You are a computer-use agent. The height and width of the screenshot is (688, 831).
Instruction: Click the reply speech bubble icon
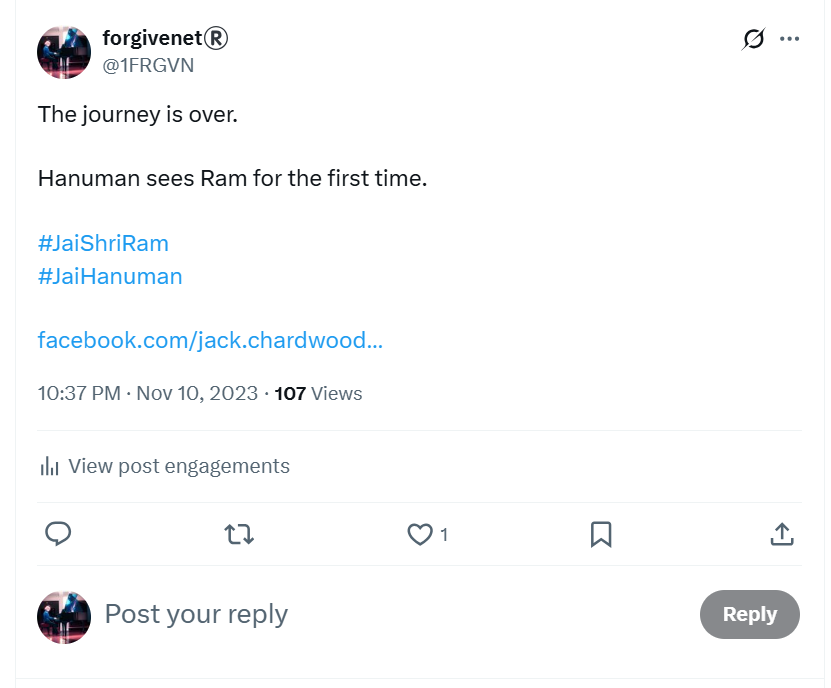pyautogui.click(x=58, y=534)
